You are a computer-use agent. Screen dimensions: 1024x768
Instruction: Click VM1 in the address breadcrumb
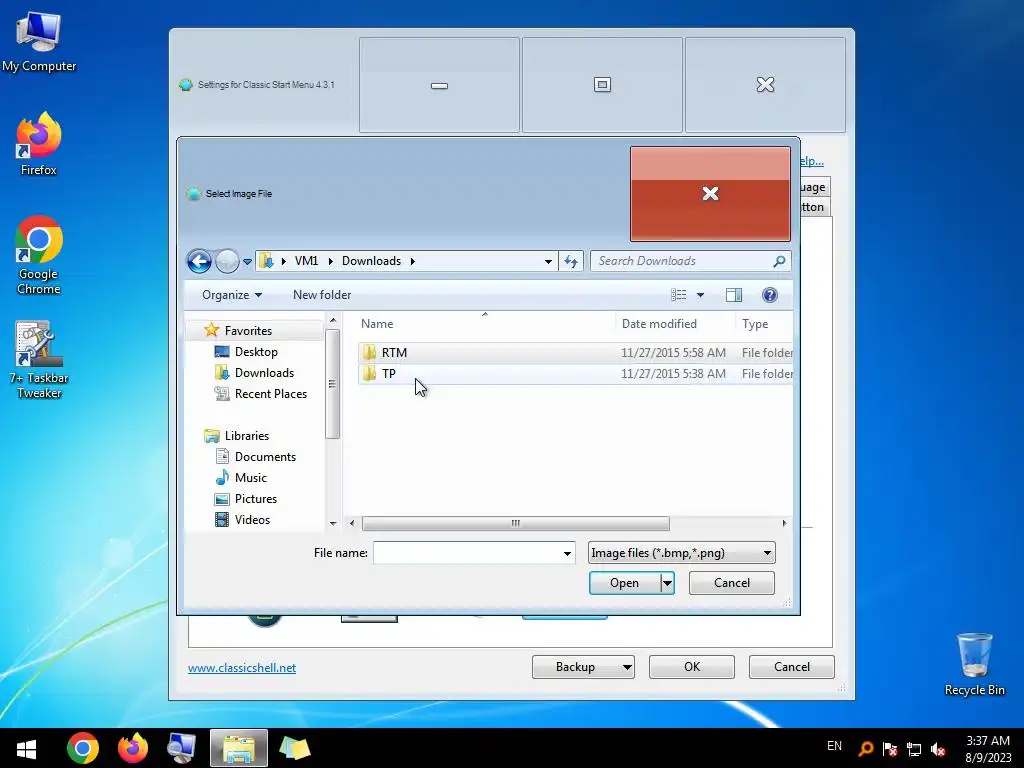tap(306, 261)
